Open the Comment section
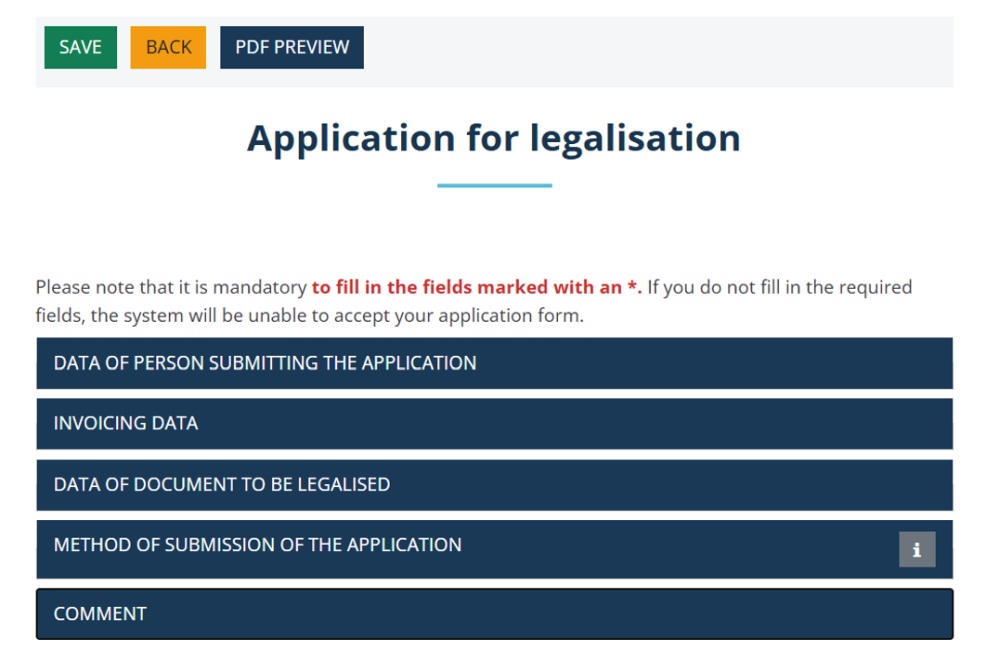Screen dimensions: 1000x665 [x=494, y=613]
